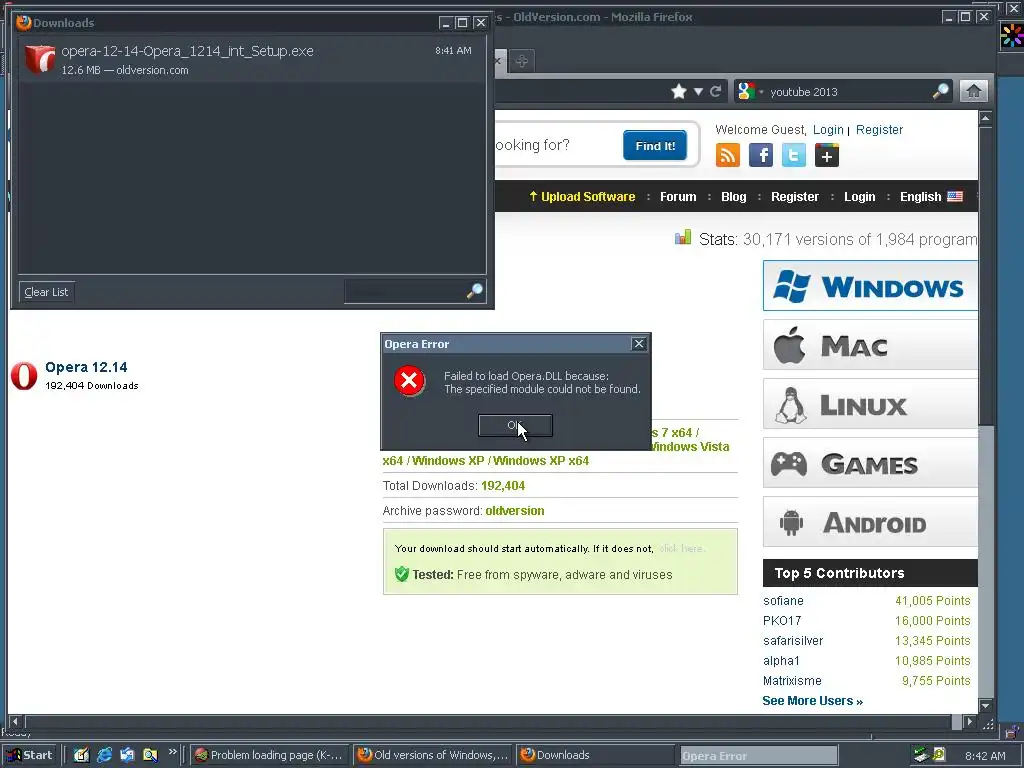Viewport: 1024px width, 768px height.
Task: Switch to Problem loading page taskbar window
Action: tap(270, 755)
